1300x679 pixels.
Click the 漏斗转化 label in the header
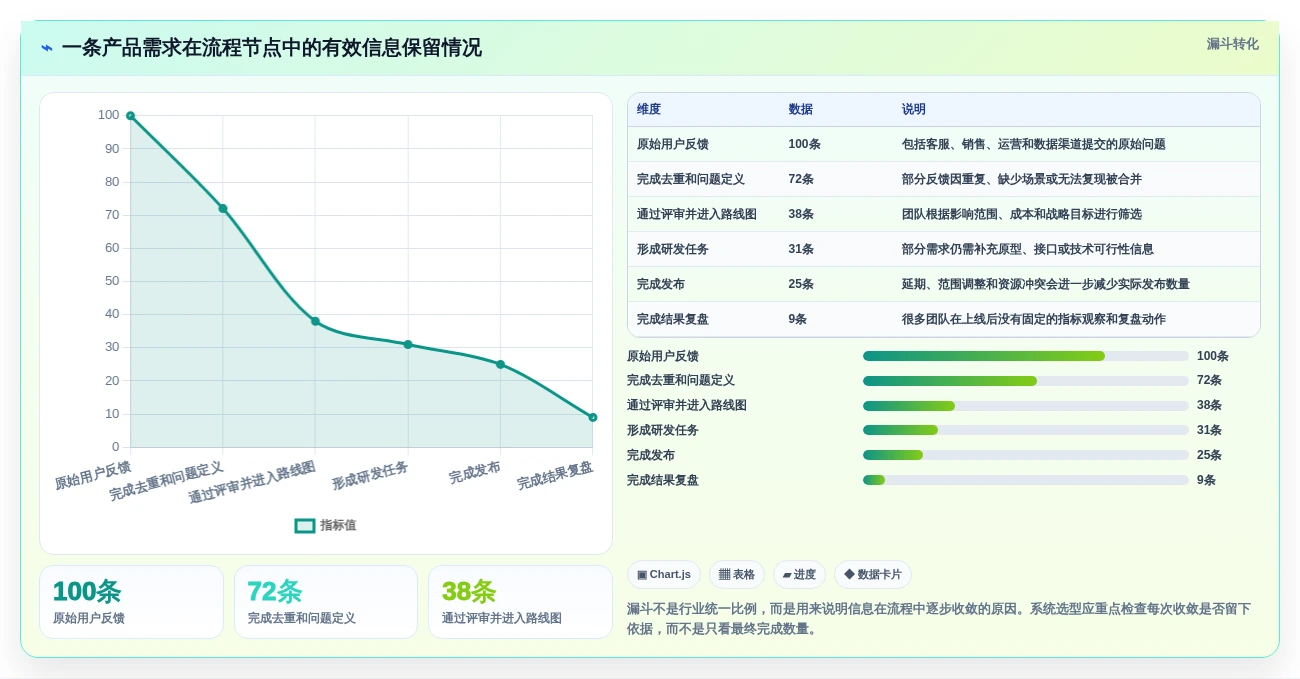point(1232,44)
